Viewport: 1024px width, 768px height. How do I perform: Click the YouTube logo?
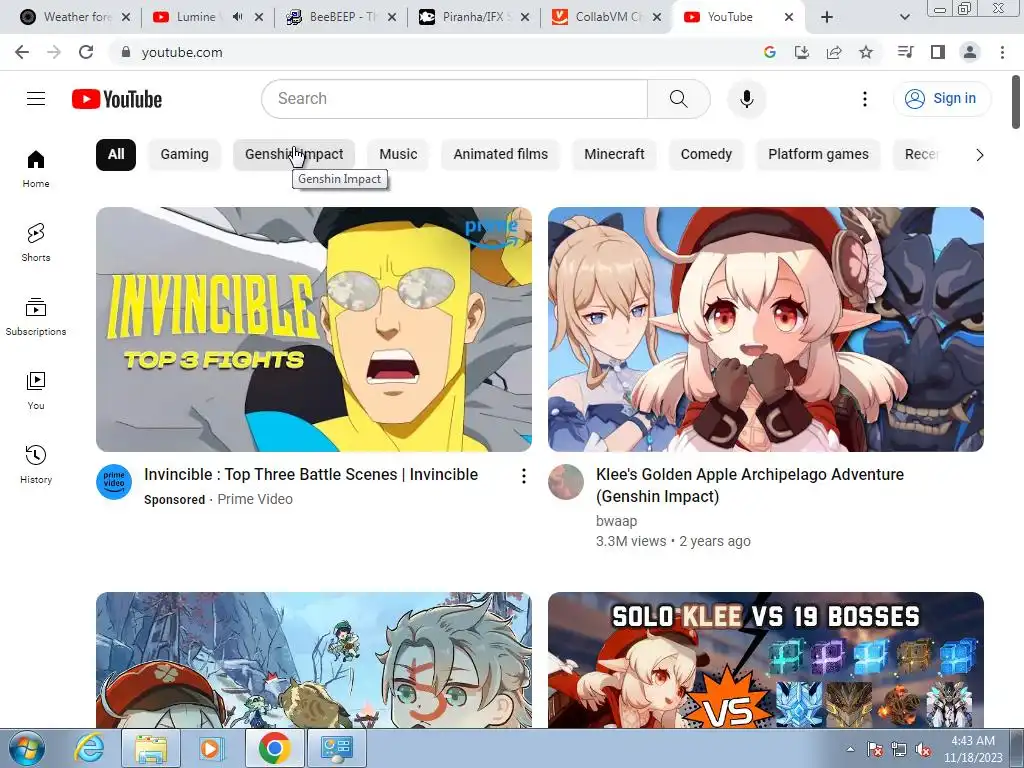click(117, 99)
